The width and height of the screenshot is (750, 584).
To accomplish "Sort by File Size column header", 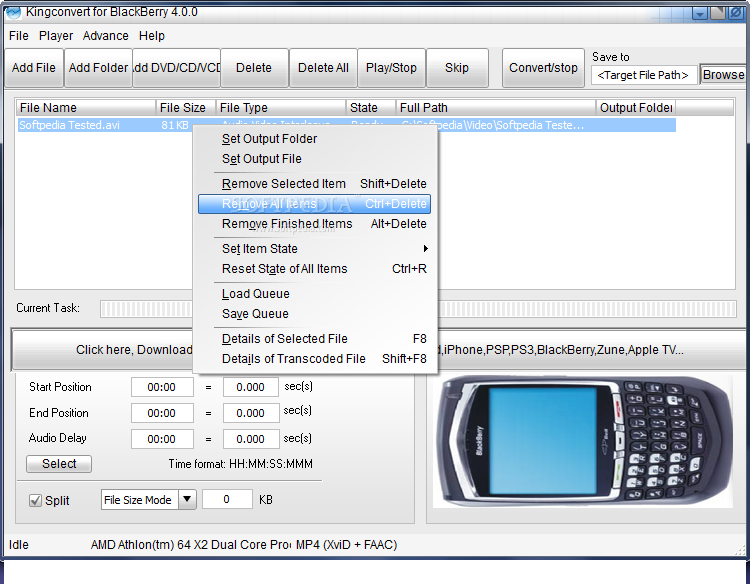I will tap(186, 108).
